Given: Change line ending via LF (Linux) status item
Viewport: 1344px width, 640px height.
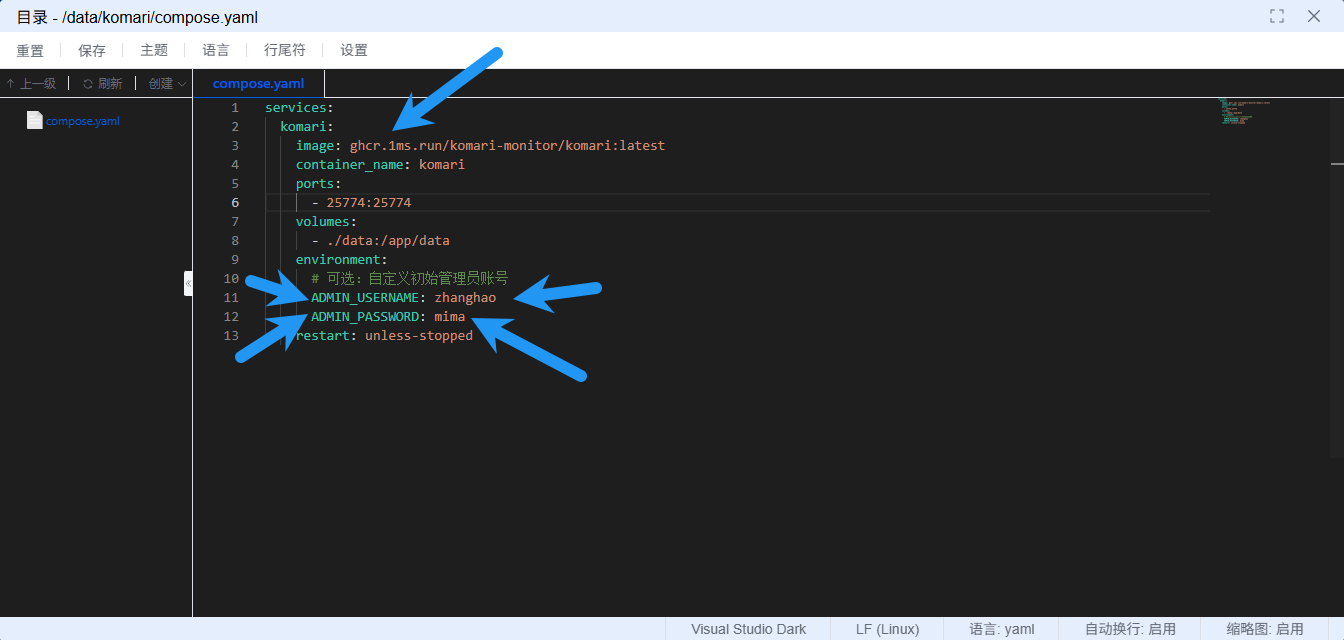Looking at the screenshot, I should tap(886, 628).
